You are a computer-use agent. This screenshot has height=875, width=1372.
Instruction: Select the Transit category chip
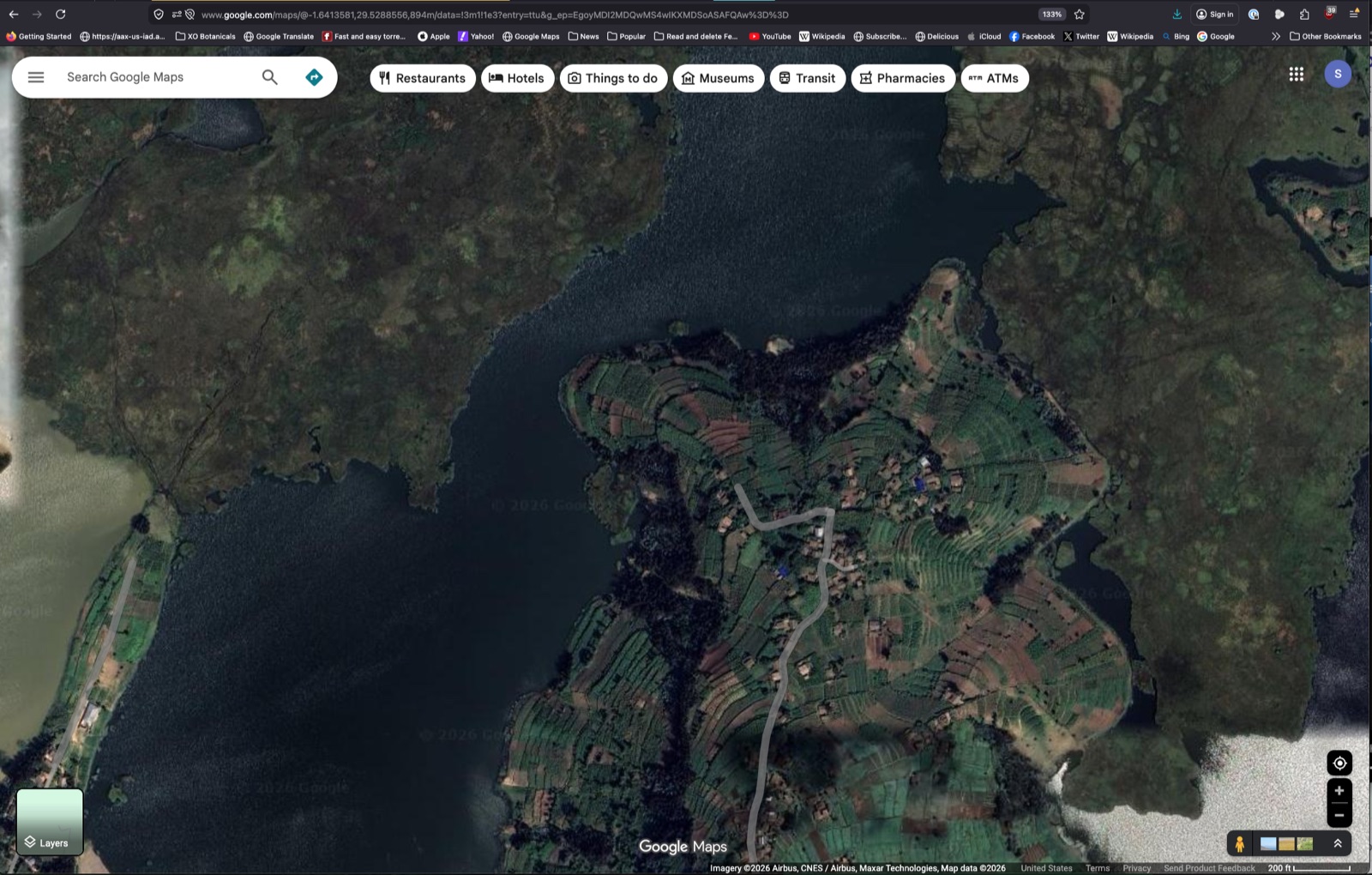(x=807, y=77)
